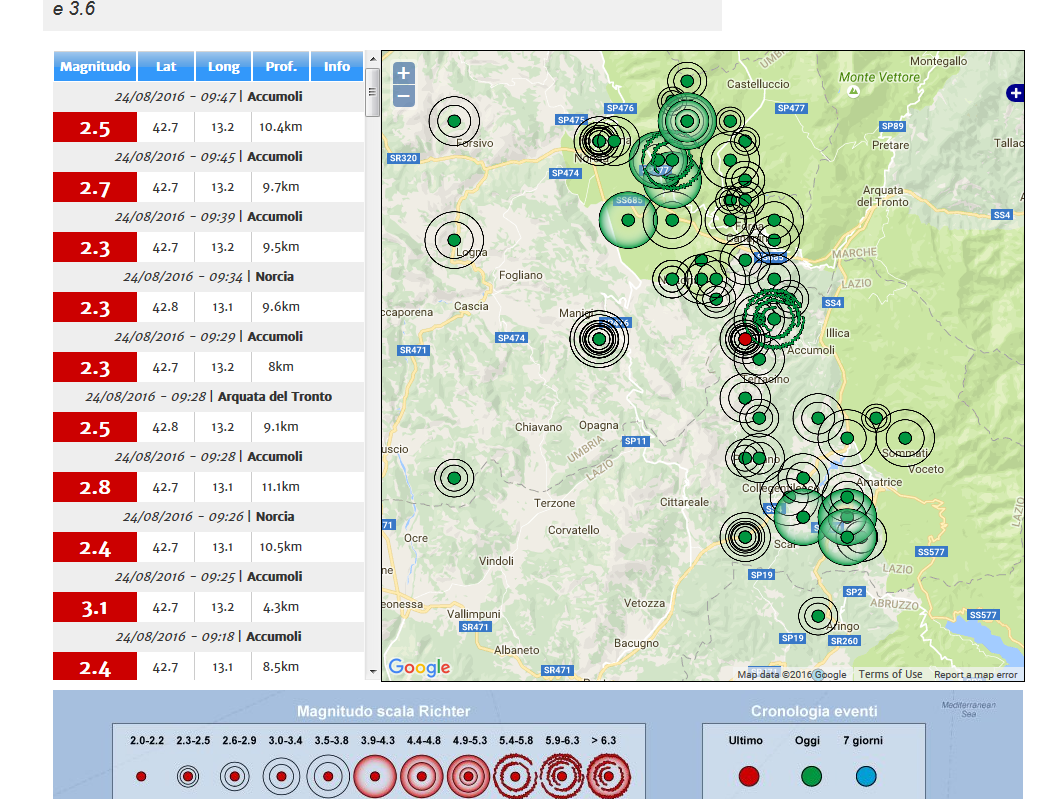The width and height of the screenshot is (1057, 799).
Task: Select the Lat column header
Action: [x=166, y=66]
